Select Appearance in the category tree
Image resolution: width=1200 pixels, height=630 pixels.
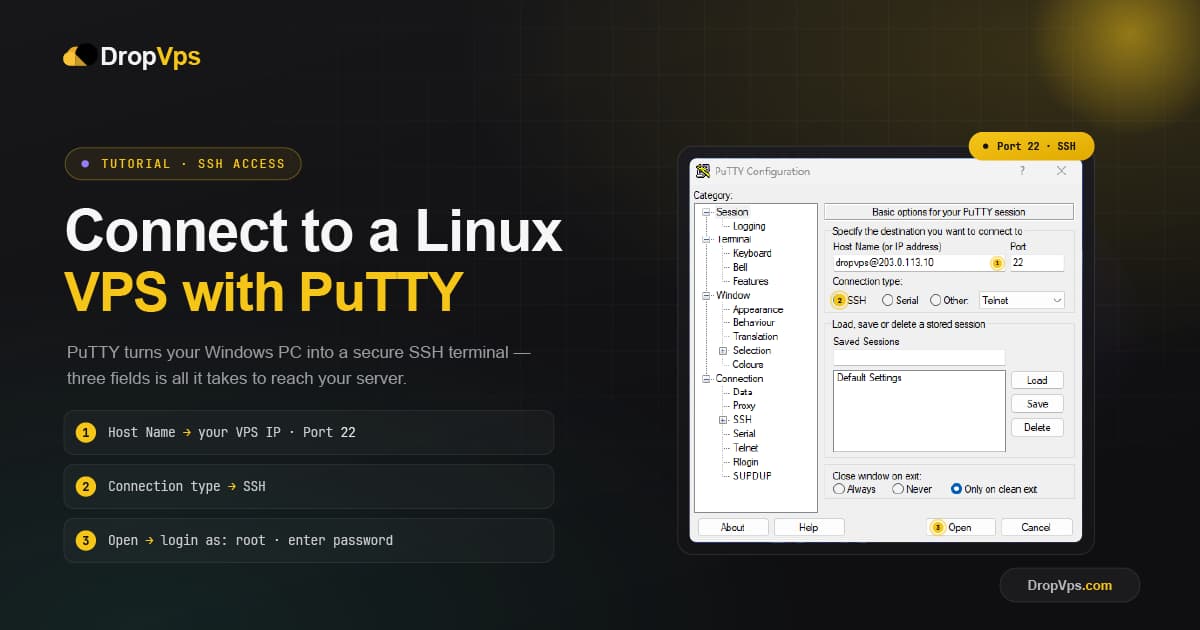[758, 309]
